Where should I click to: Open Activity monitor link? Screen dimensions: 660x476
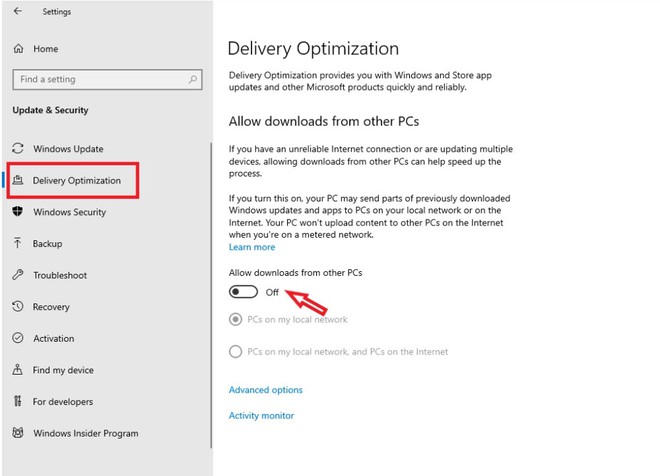(261, 415)
